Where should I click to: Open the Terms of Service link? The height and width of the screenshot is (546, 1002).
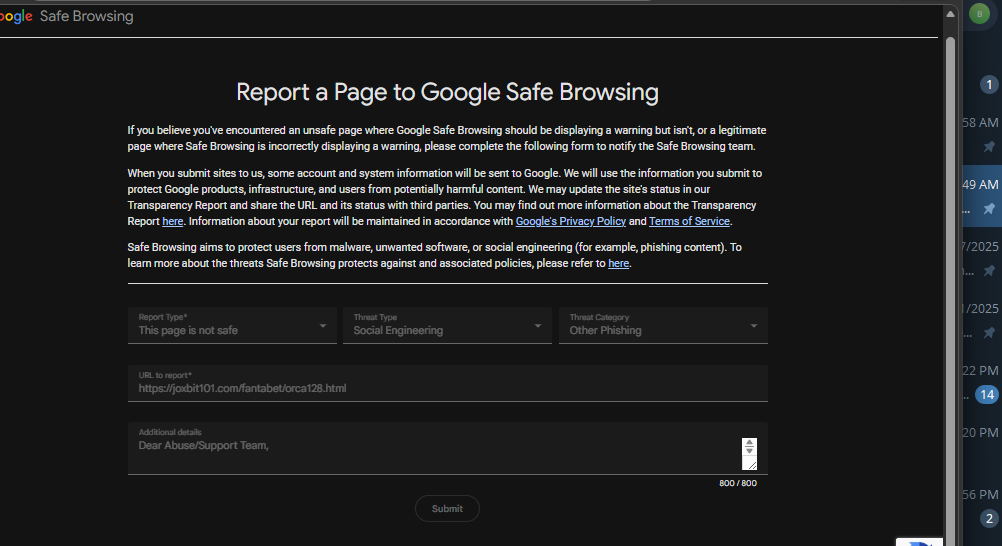pyautogui.click(x=689, y=221)
